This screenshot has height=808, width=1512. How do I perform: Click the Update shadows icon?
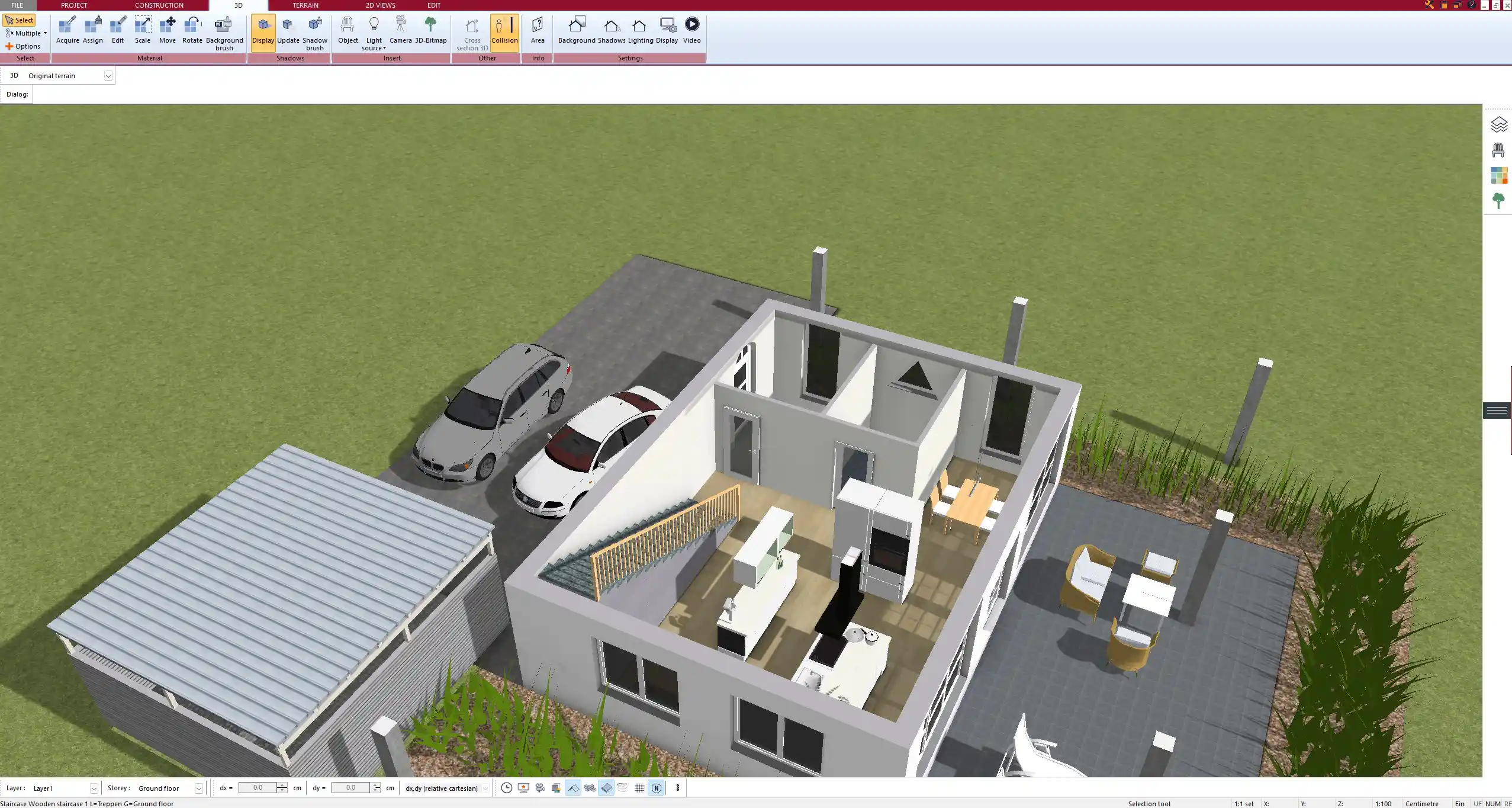288,31
